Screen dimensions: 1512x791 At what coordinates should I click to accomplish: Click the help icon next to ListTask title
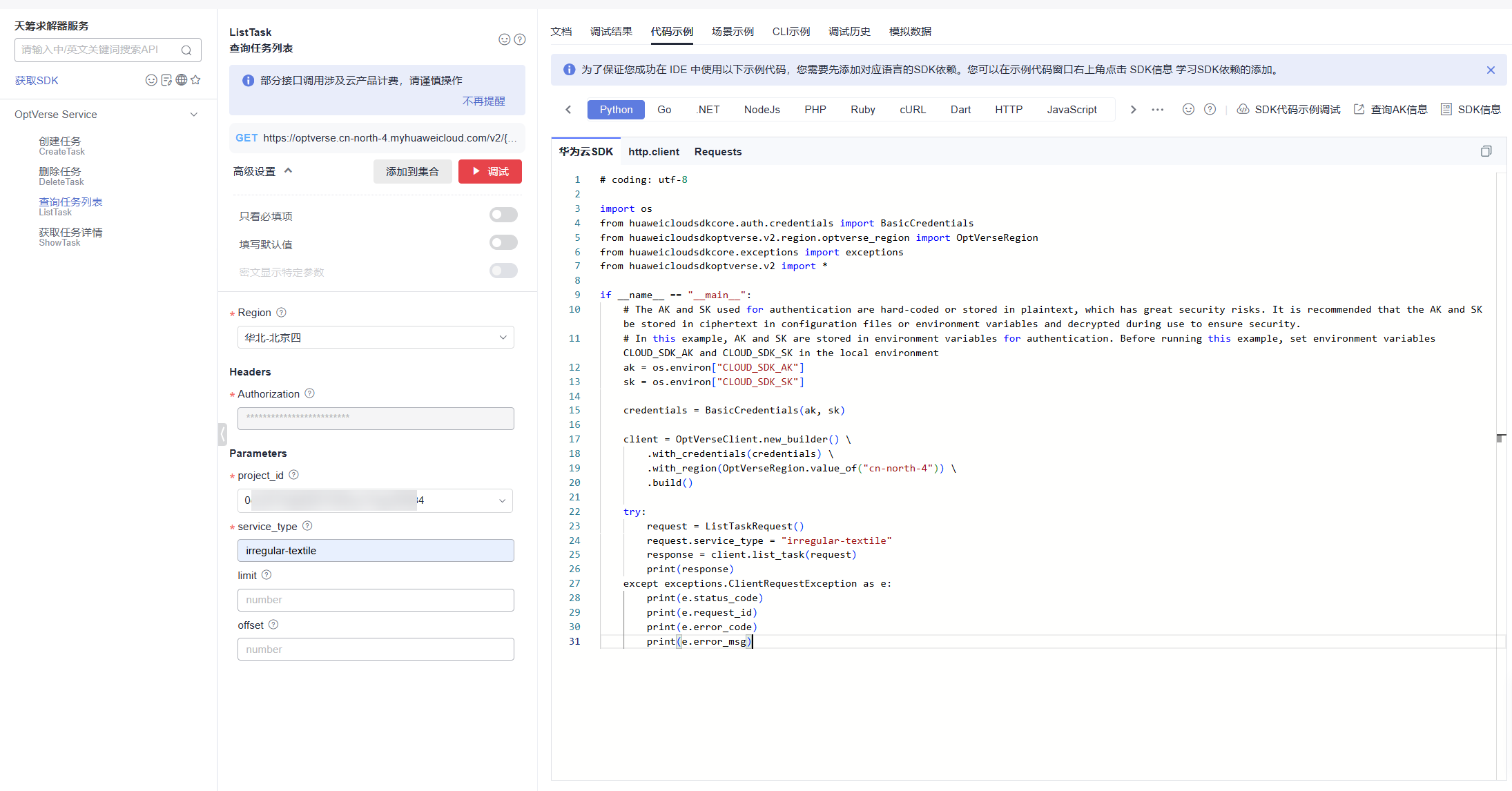click(x=520, y=39)
